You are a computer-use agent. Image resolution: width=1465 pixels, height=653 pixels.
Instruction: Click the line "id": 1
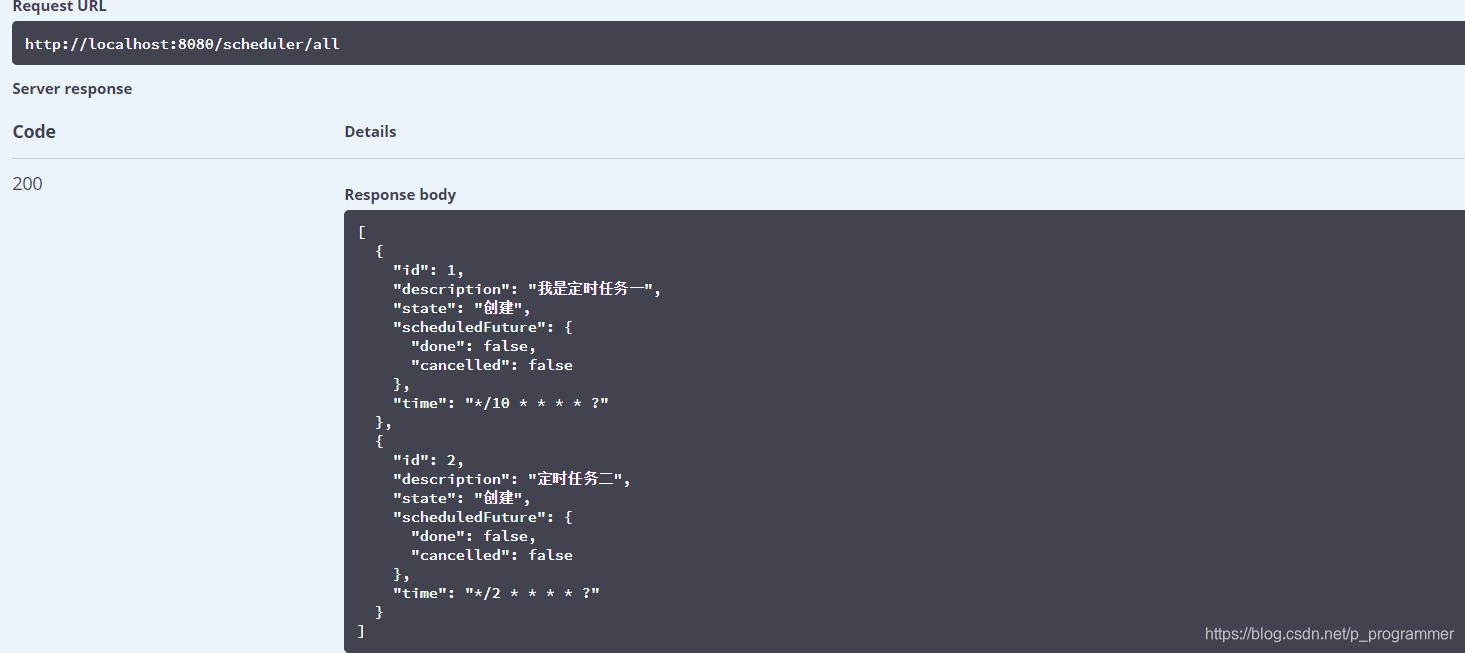point(428,270)
